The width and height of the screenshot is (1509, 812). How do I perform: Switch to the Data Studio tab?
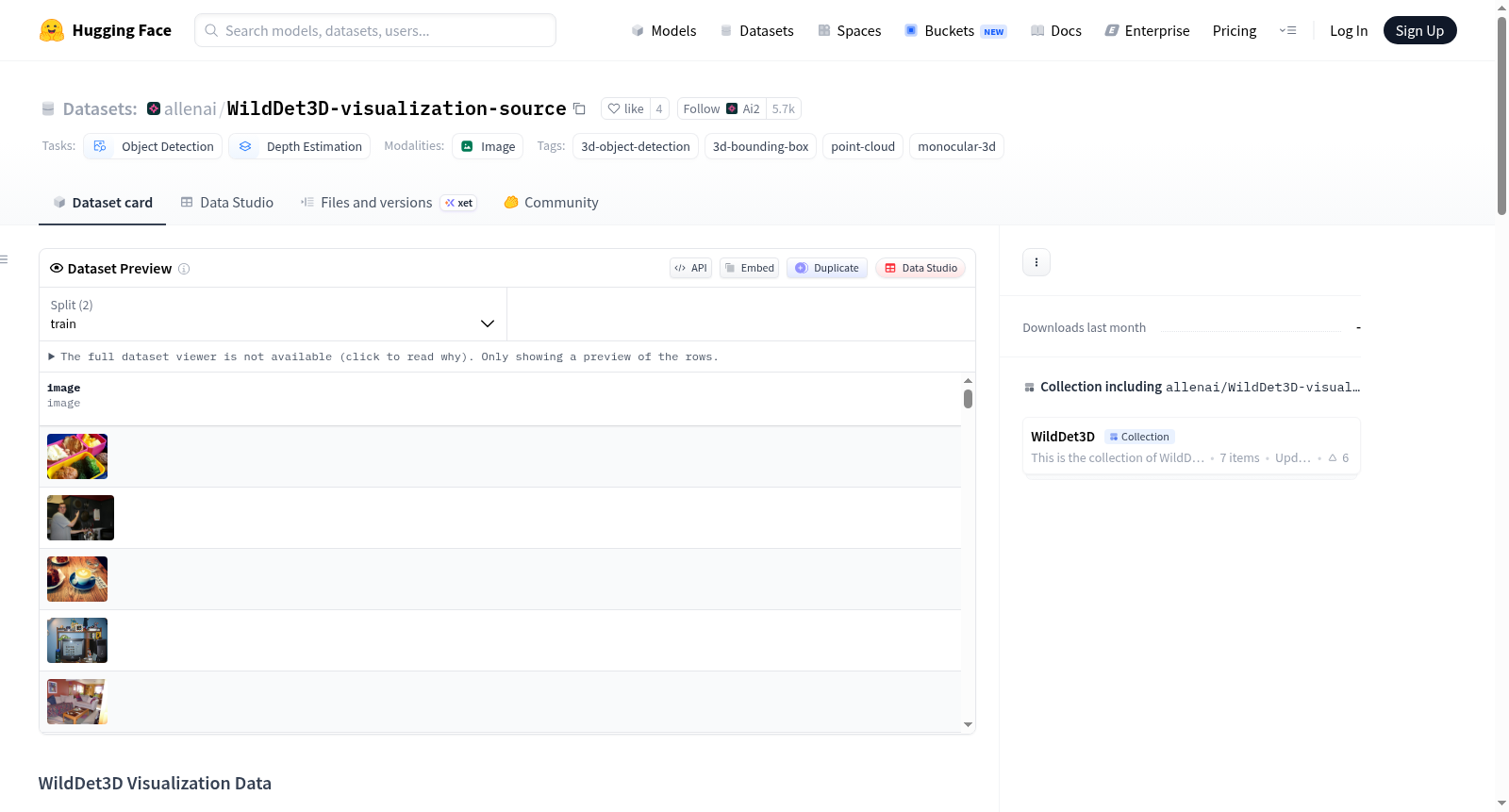(227, 203)
